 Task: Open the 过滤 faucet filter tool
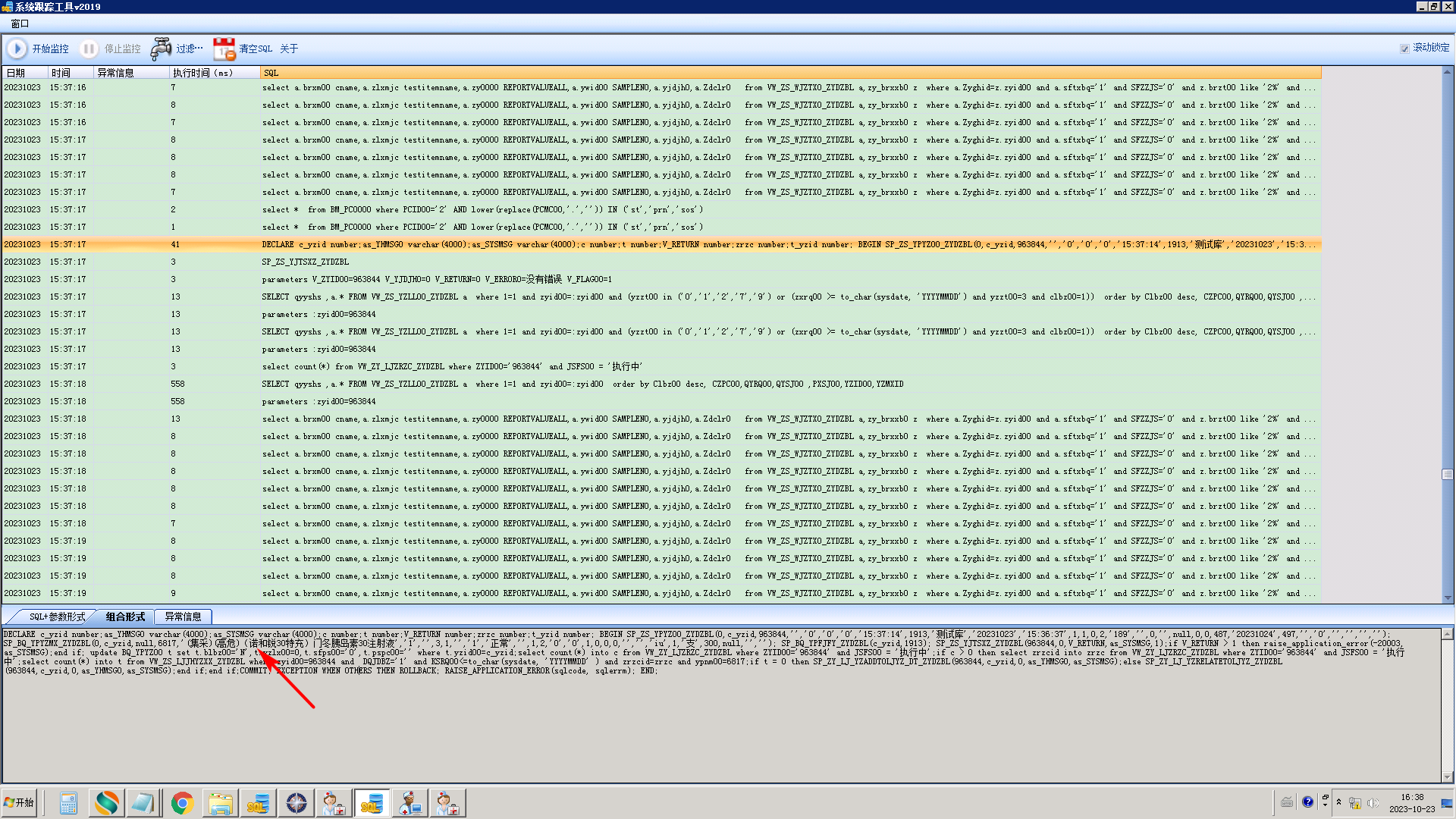(161, 49)
